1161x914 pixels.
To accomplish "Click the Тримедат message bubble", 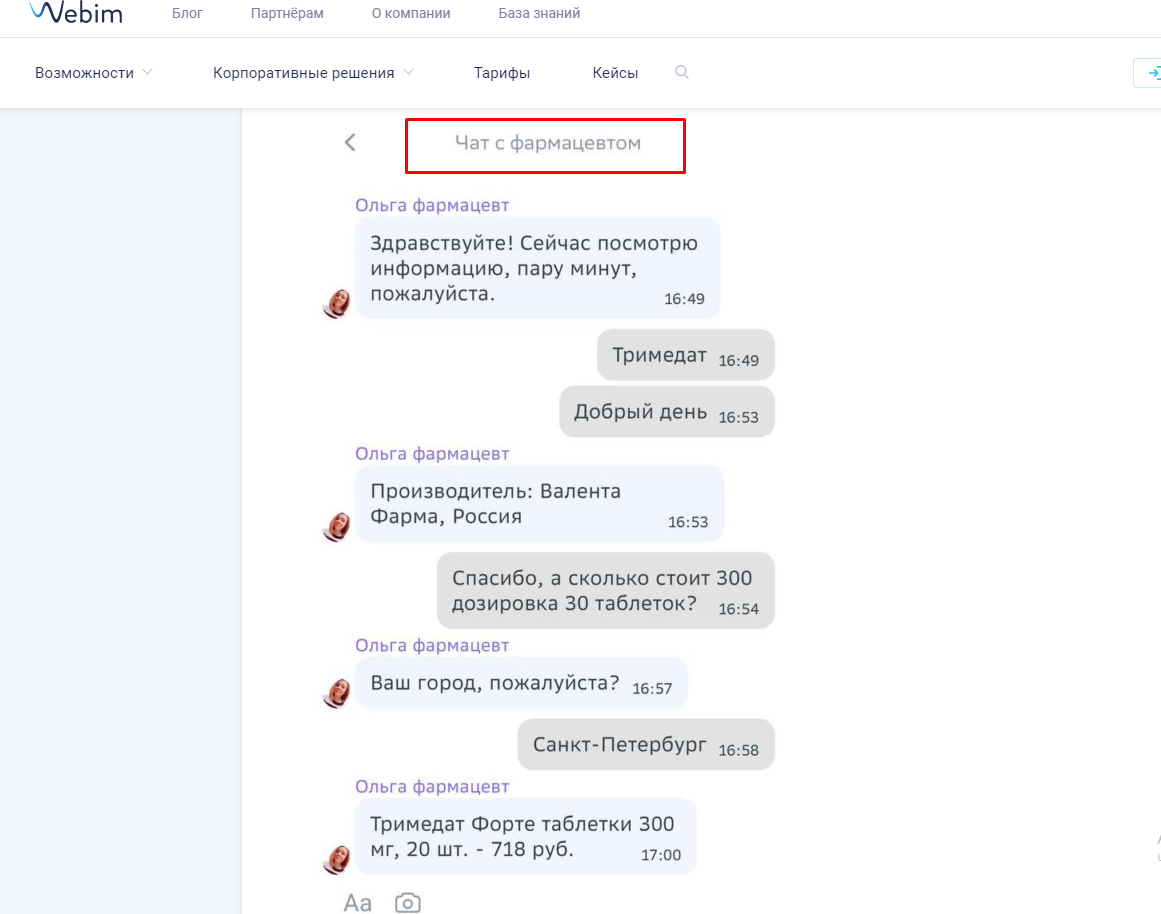I will pyautogui.click(x=686, y=355).
